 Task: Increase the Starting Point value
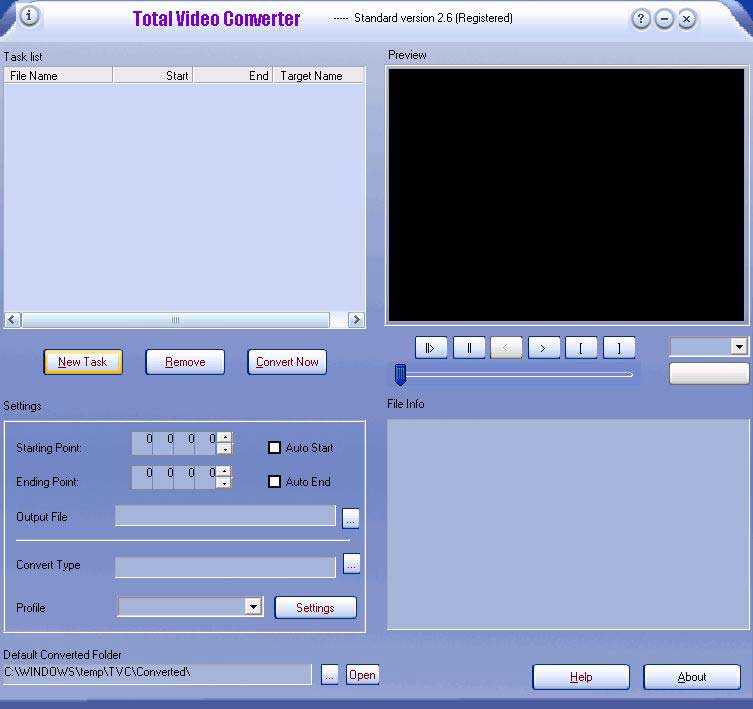point(224,438)
